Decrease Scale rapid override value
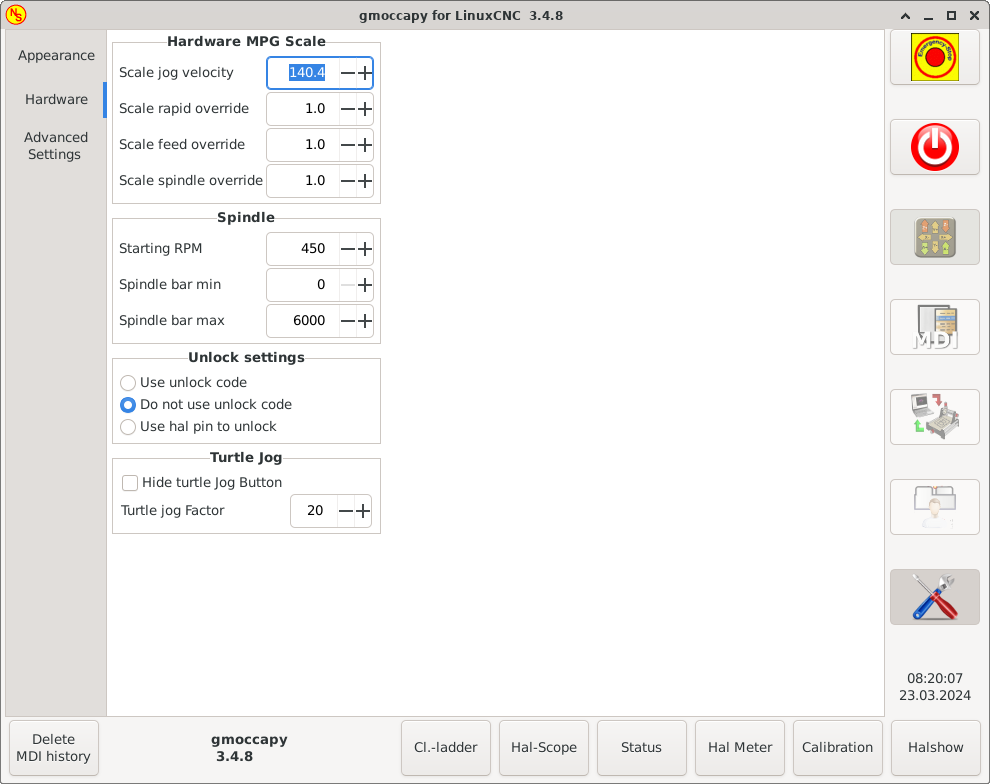The width and height of the screenshot is (990, 784). (345, 108)
